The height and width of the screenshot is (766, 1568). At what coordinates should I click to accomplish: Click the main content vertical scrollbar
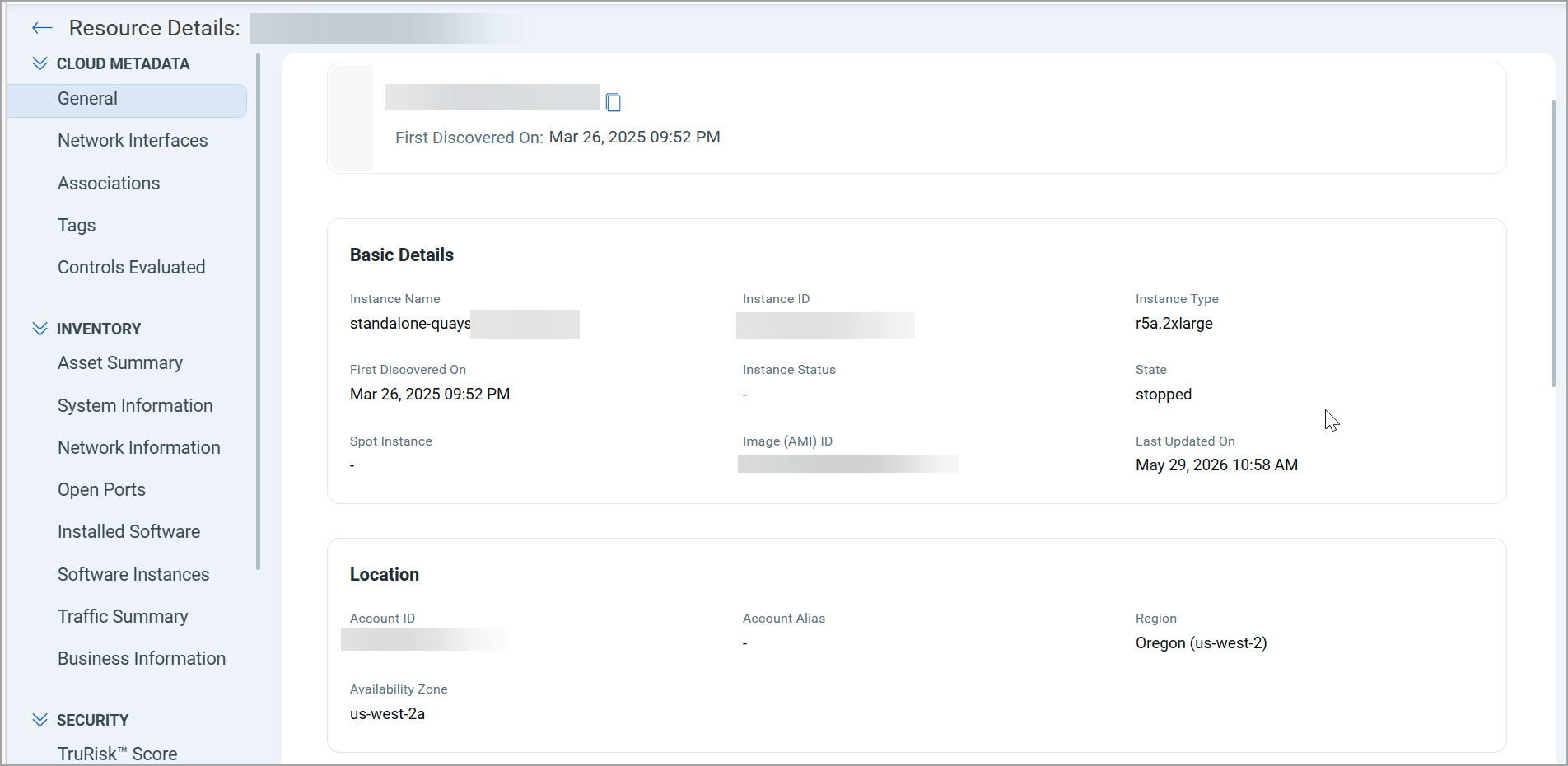(x=1553, y=243)
